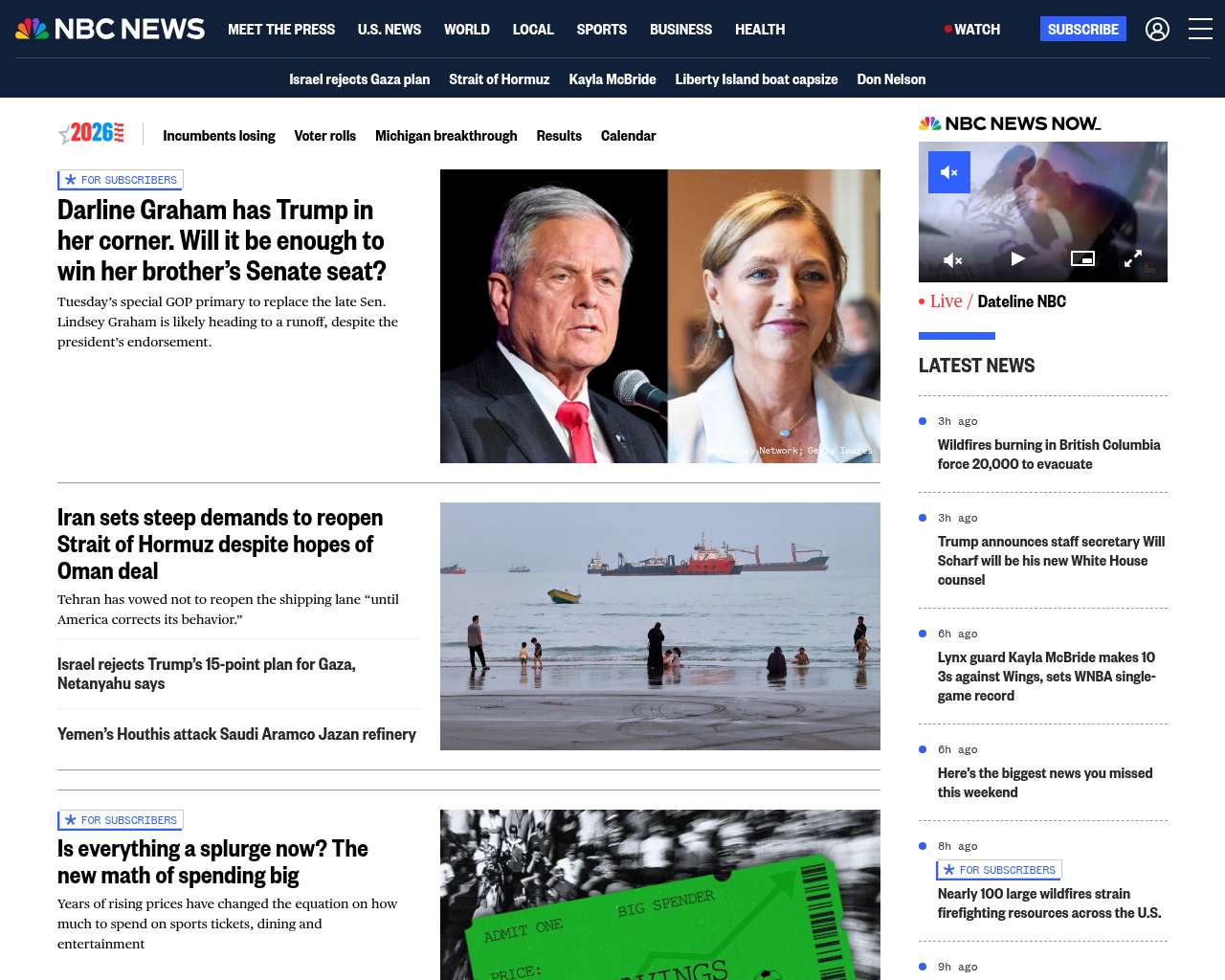Open the hamburger menu icon
The width and height of the screenshot is (1225, 980).
click(1200, 29)
